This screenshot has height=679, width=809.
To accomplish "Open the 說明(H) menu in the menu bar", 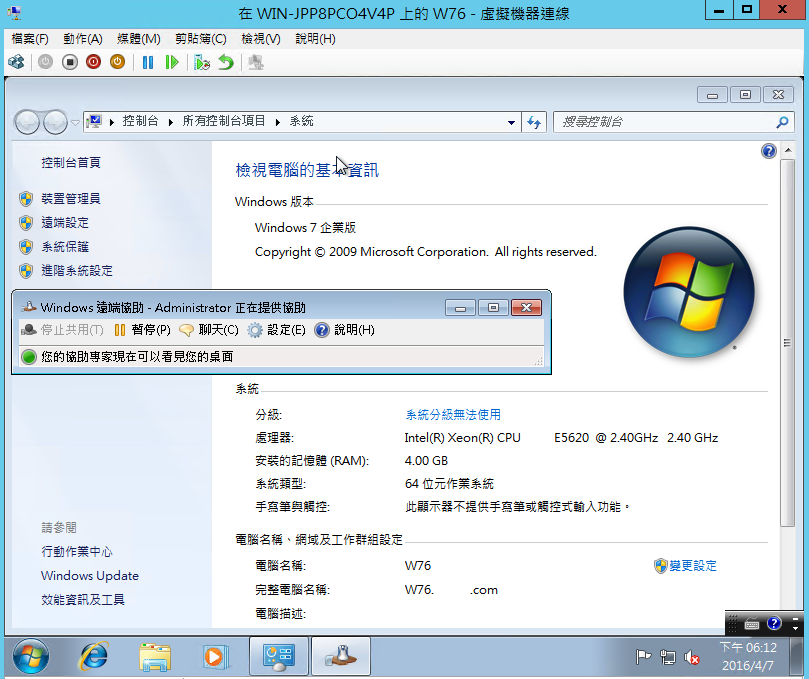I will [x=315, y=39].
